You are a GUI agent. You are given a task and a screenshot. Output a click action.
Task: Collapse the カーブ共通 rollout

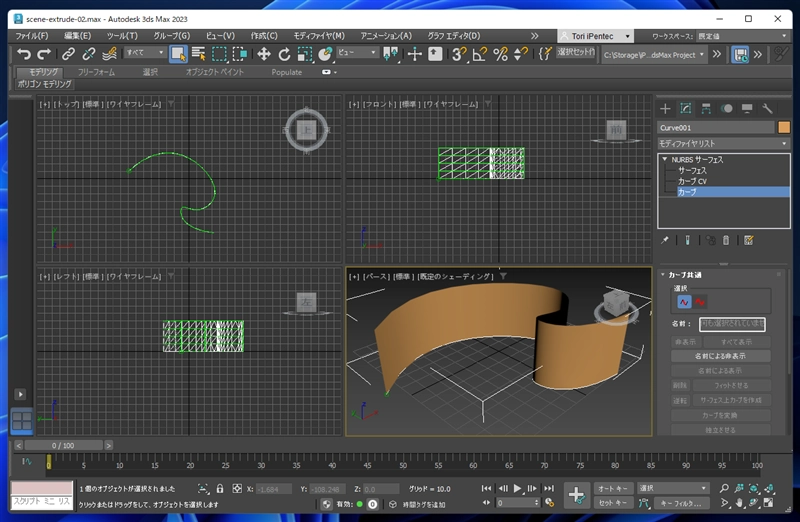tap(663, 275)
